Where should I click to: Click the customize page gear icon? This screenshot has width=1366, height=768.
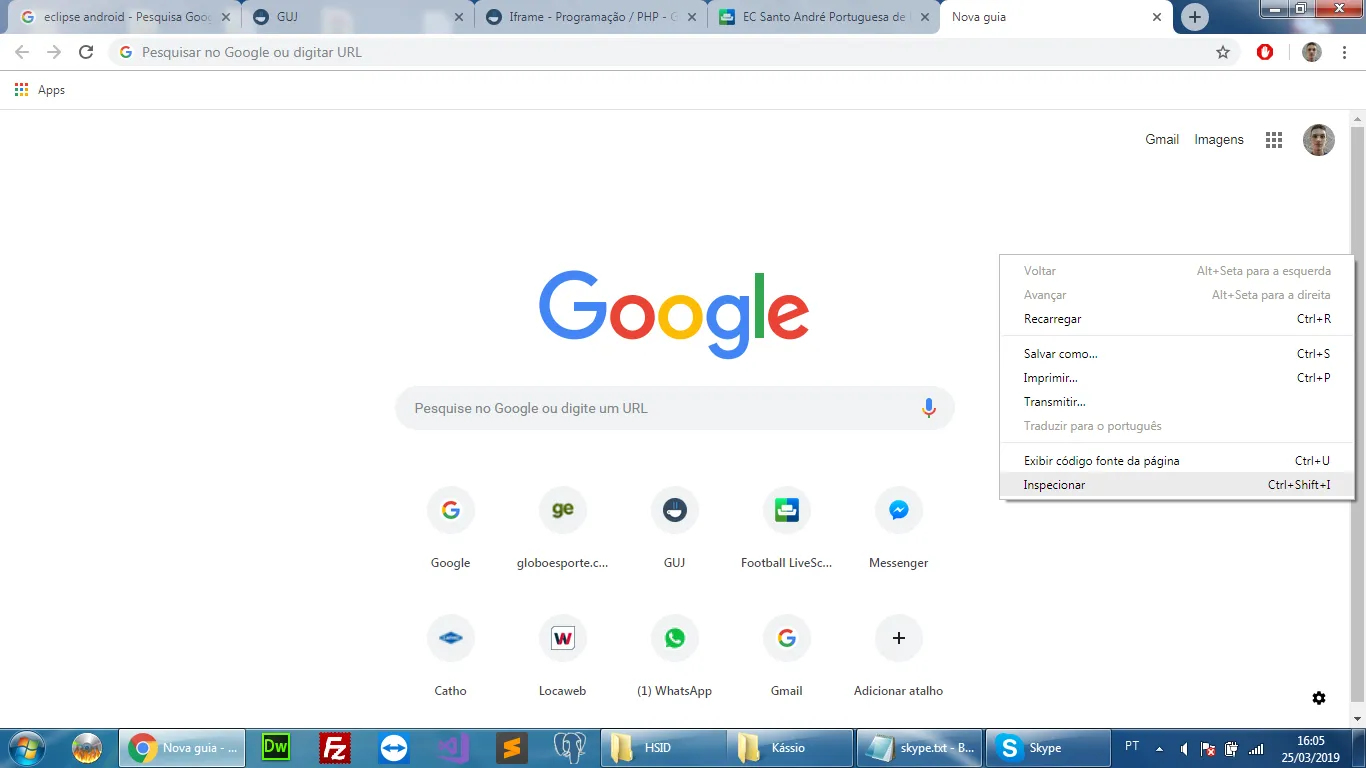1319,698
